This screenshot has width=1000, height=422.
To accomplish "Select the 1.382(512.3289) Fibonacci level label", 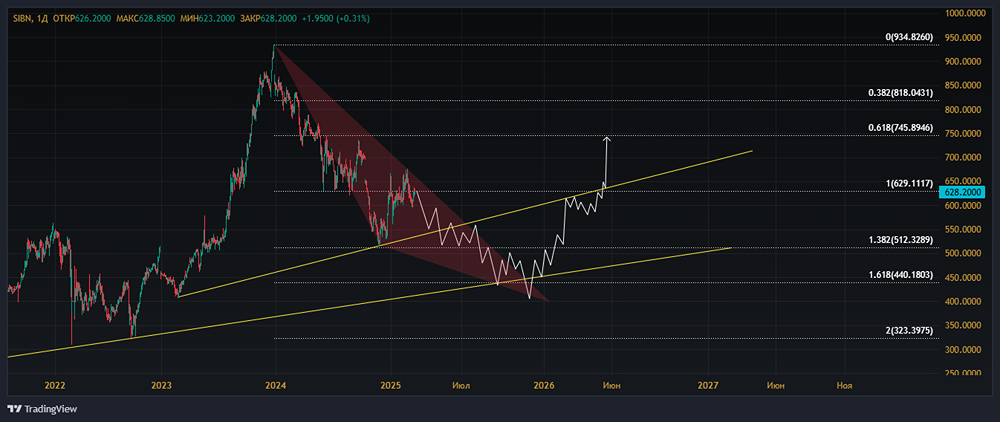I will coord(901,240).
